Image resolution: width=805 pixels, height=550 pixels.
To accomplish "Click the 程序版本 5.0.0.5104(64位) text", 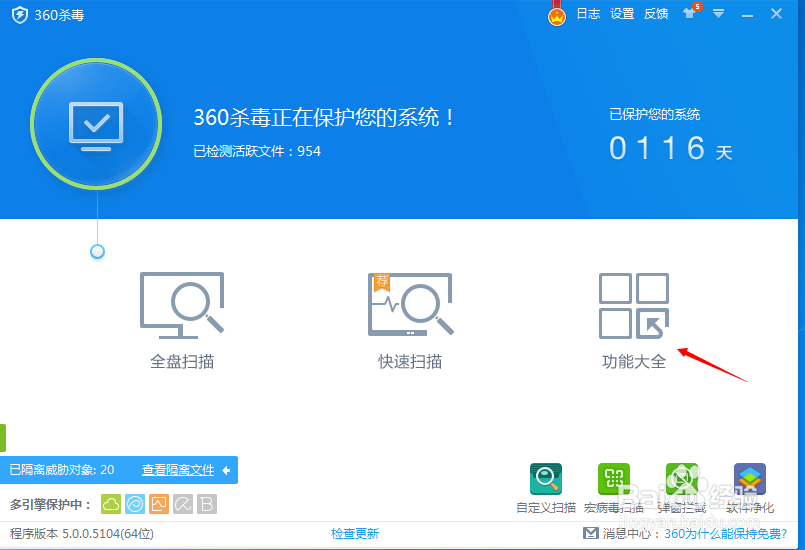I will tap(82, 534).
